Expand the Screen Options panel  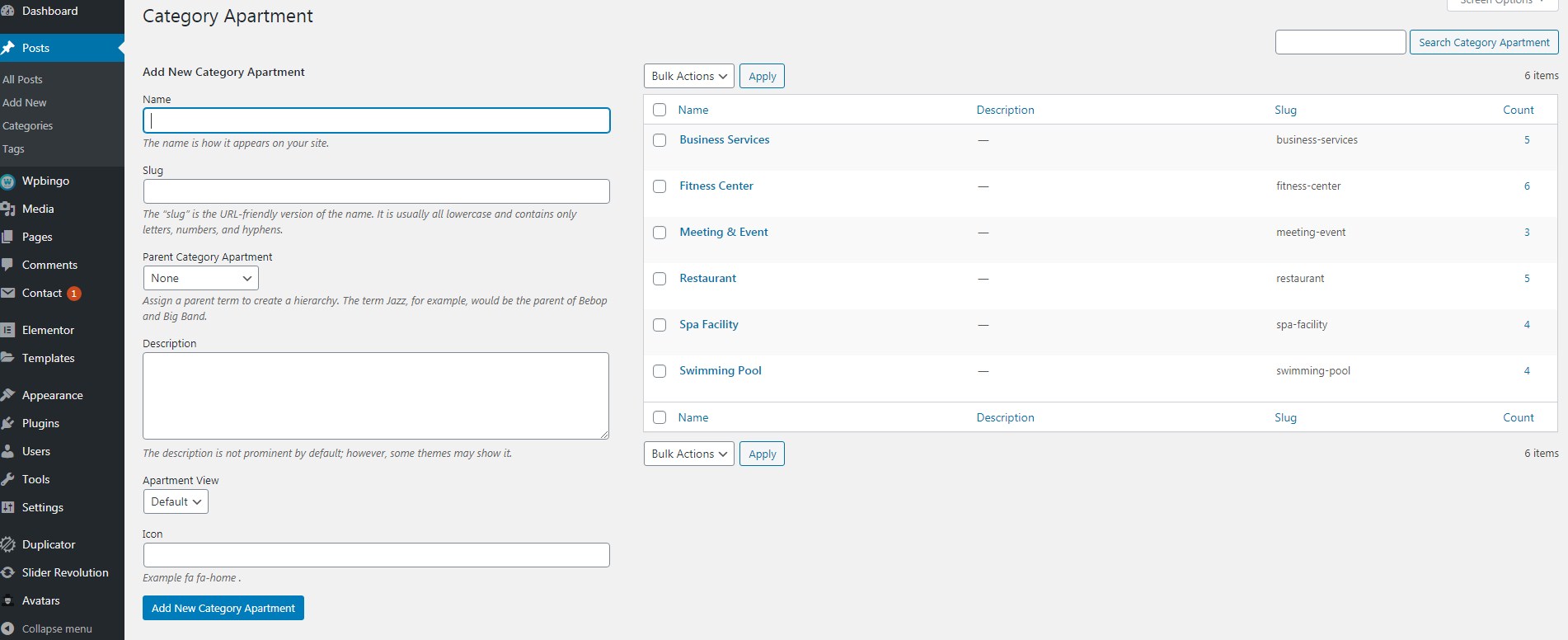(x=1502, y=3)
